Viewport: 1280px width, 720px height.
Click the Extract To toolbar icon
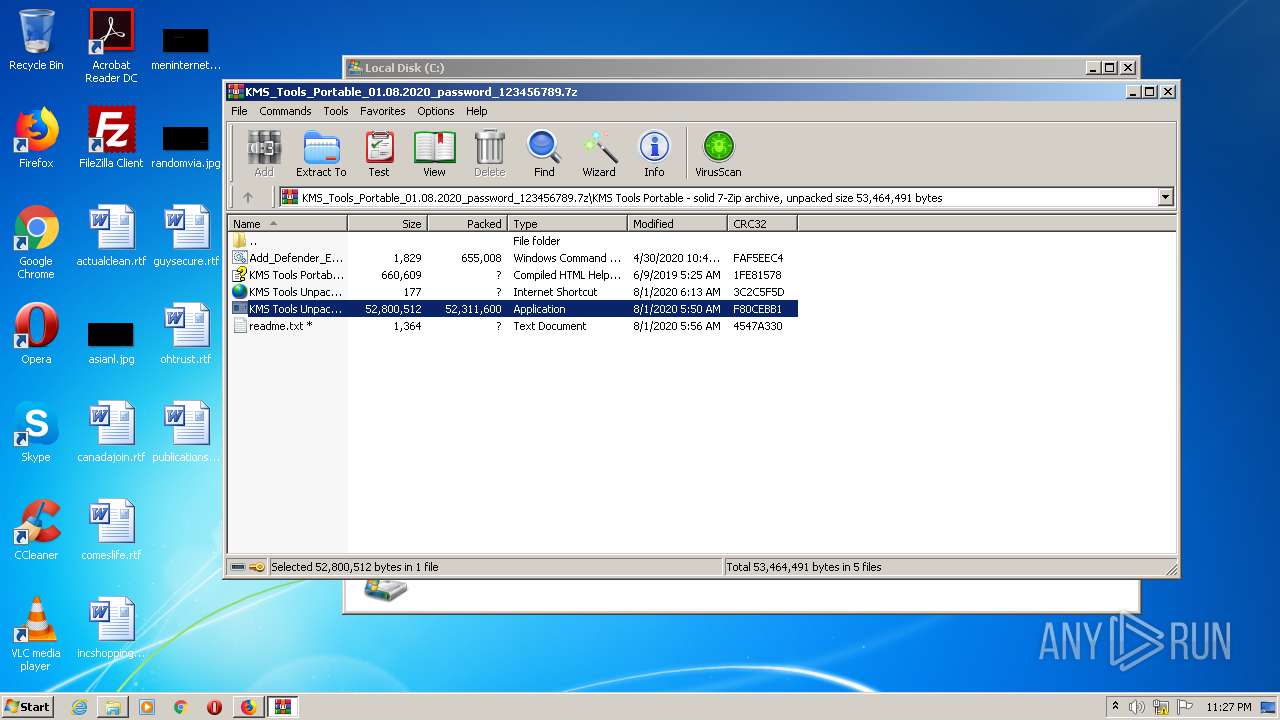click(x=321, y=154)
